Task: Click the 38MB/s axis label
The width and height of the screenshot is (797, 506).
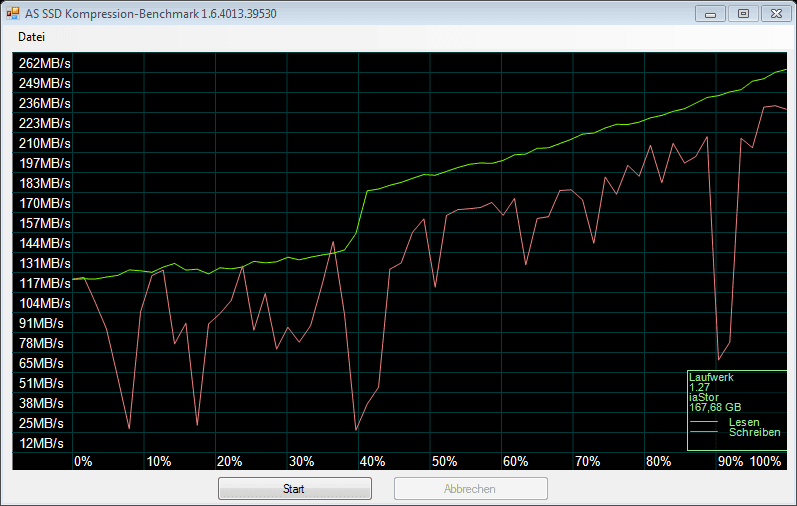Action: pos(41,403)
